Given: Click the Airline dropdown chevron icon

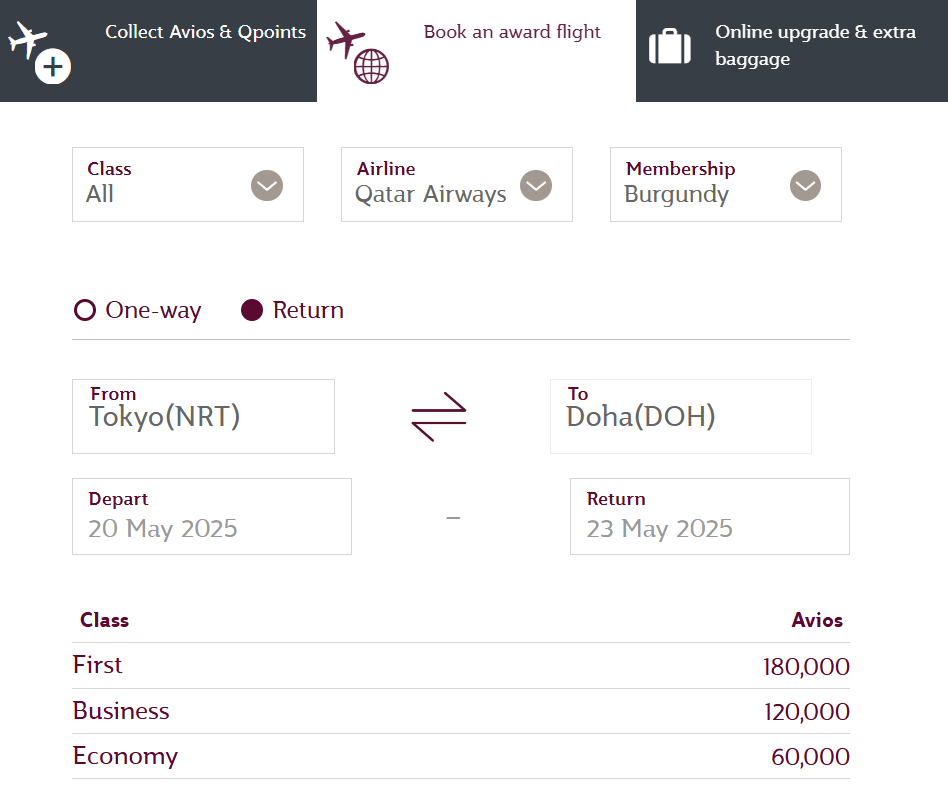Looking at the screenshot, I should (x=536, y=186).
